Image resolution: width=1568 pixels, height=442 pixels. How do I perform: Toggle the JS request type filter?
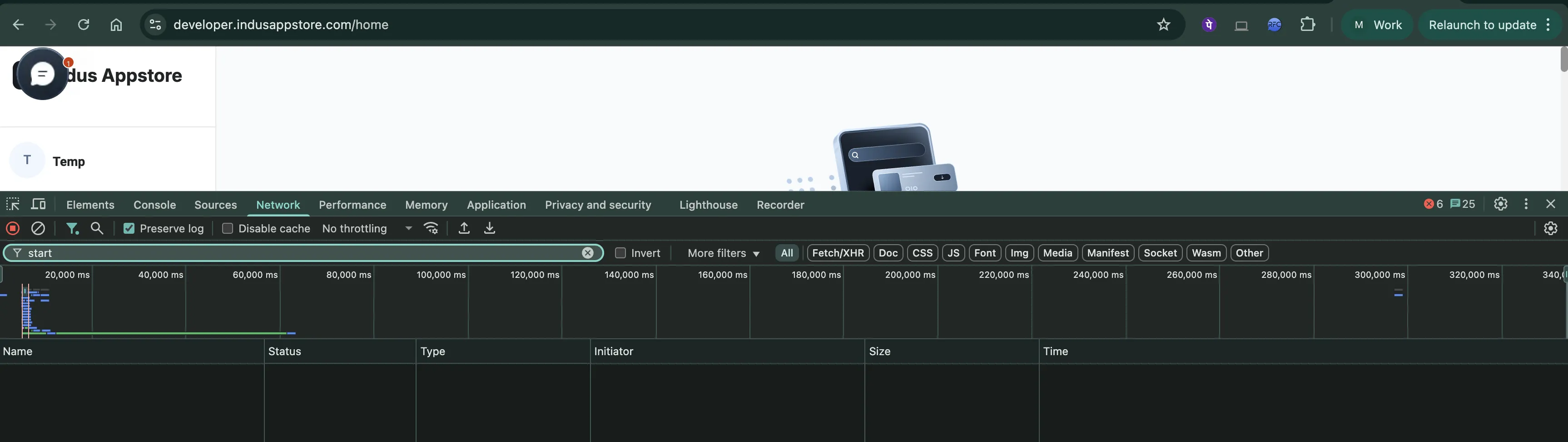pos(953,253)
